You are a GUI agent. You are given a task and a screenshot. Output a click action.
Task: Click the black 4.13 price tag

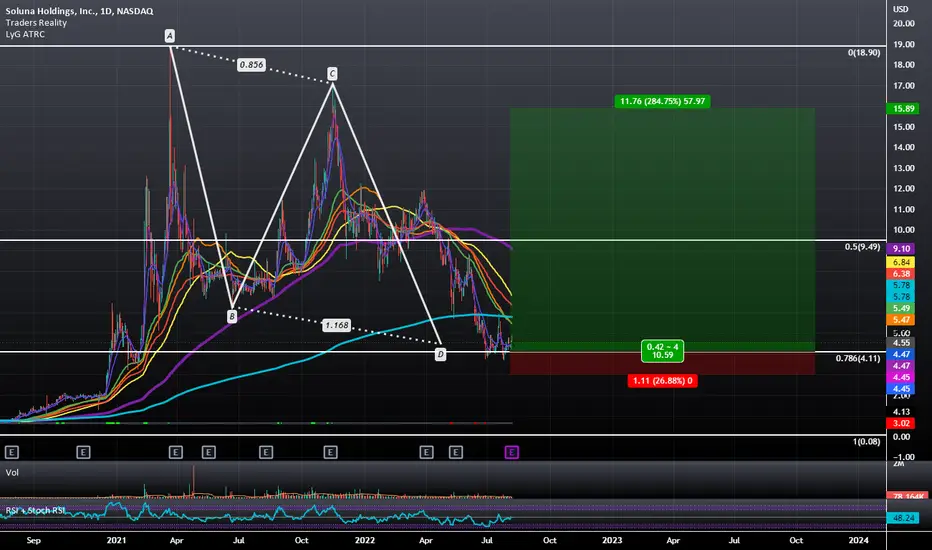pyautogui.click(x=901, y=411)
